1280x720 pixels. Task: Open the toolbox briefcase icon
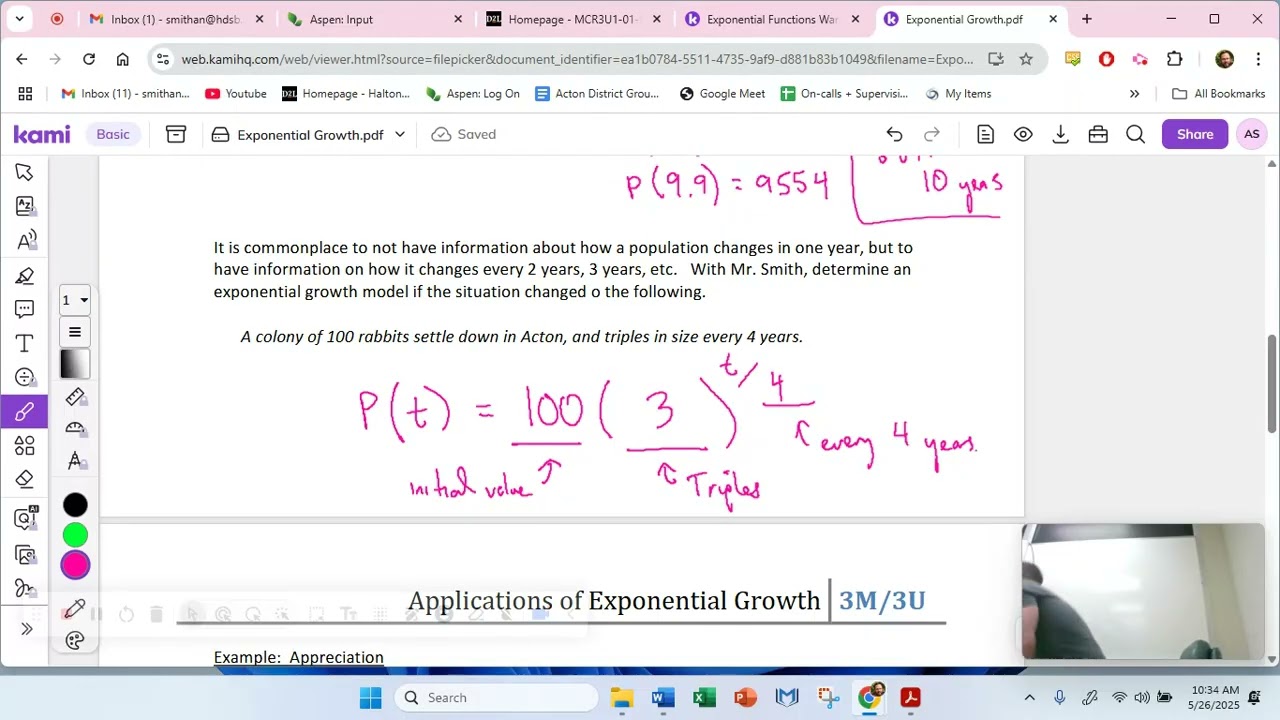point(1098,134)
